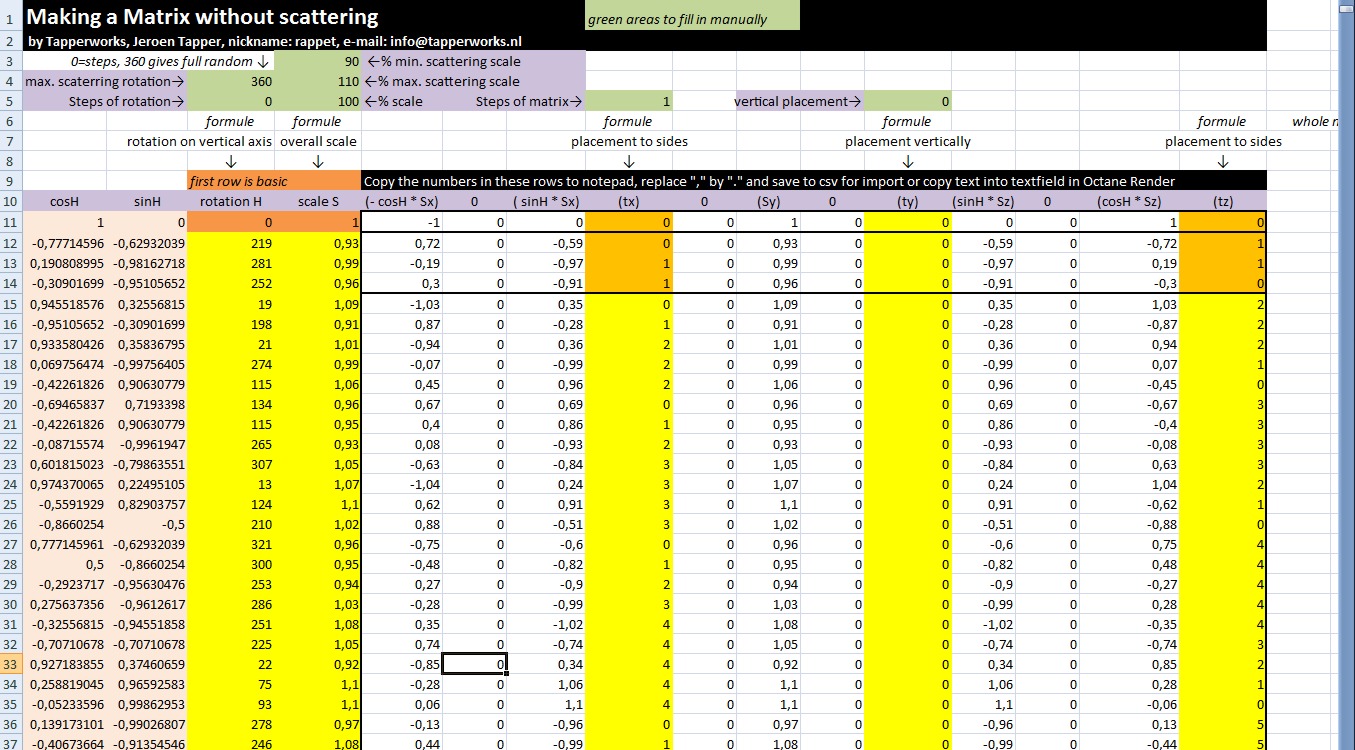Select the 'green areas to fill in manually' cell

coord(692,16)
